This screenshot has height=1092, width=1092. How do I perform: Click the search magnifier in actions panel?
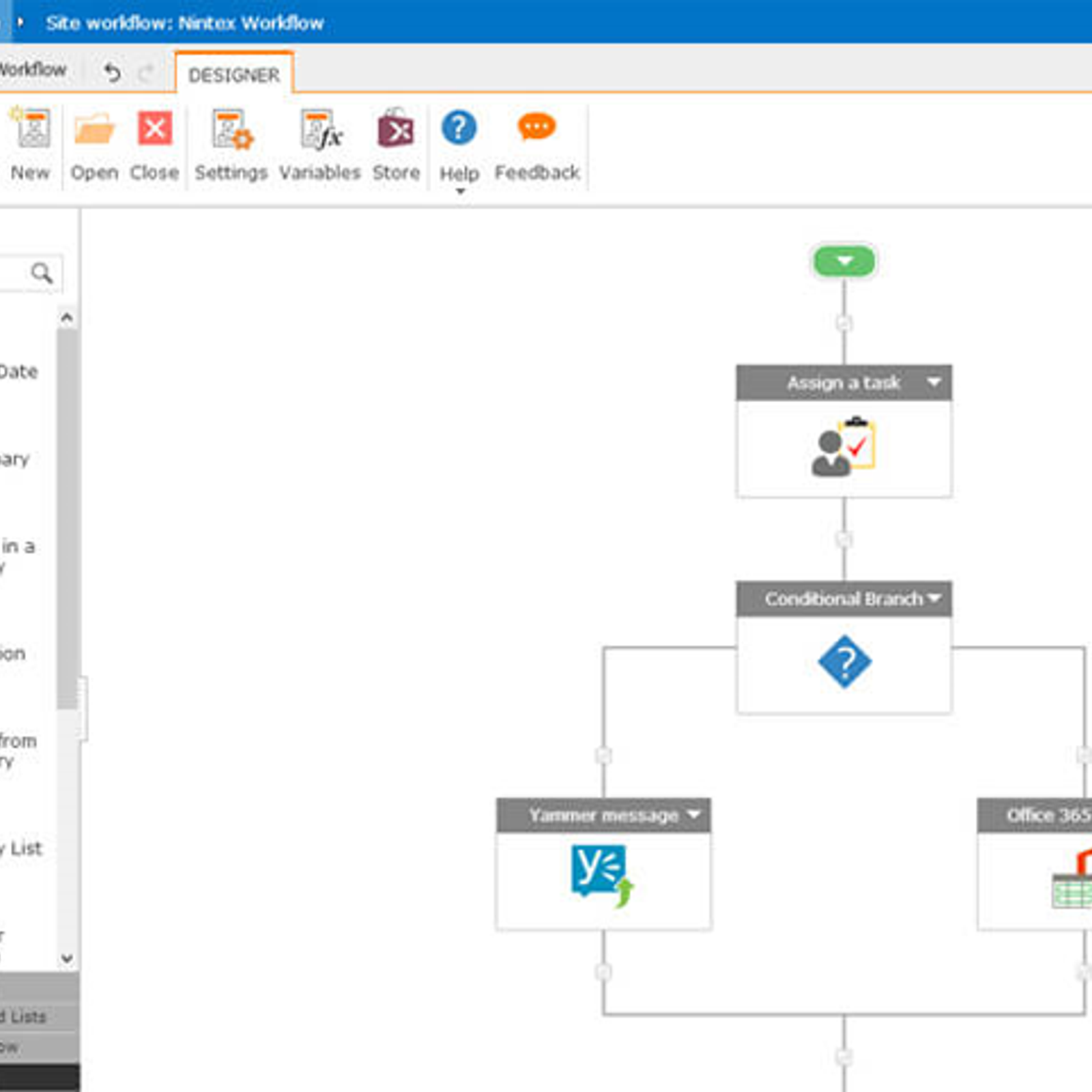point(42,273)
